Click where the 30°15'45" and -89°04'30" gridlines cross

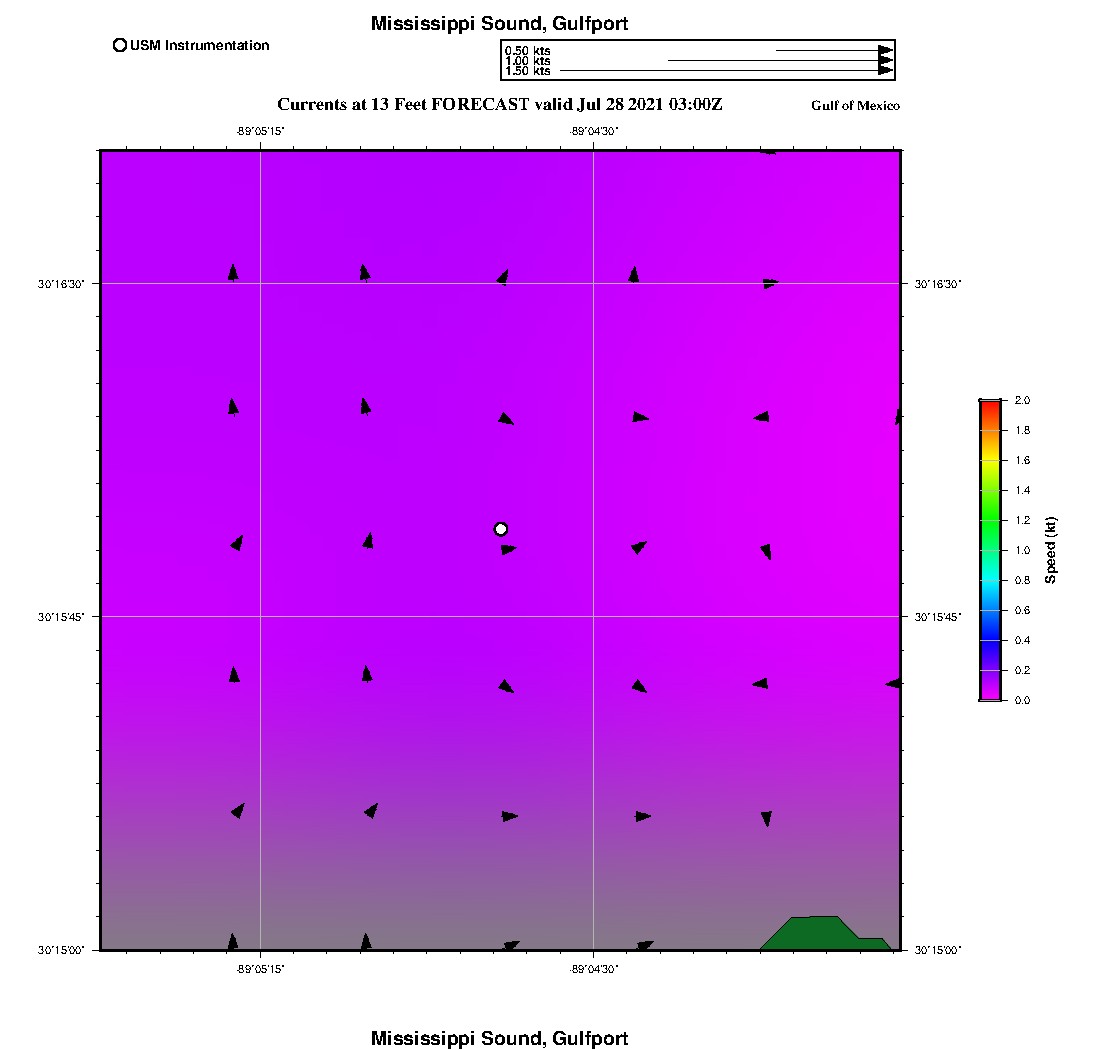[x=594, y=616]
